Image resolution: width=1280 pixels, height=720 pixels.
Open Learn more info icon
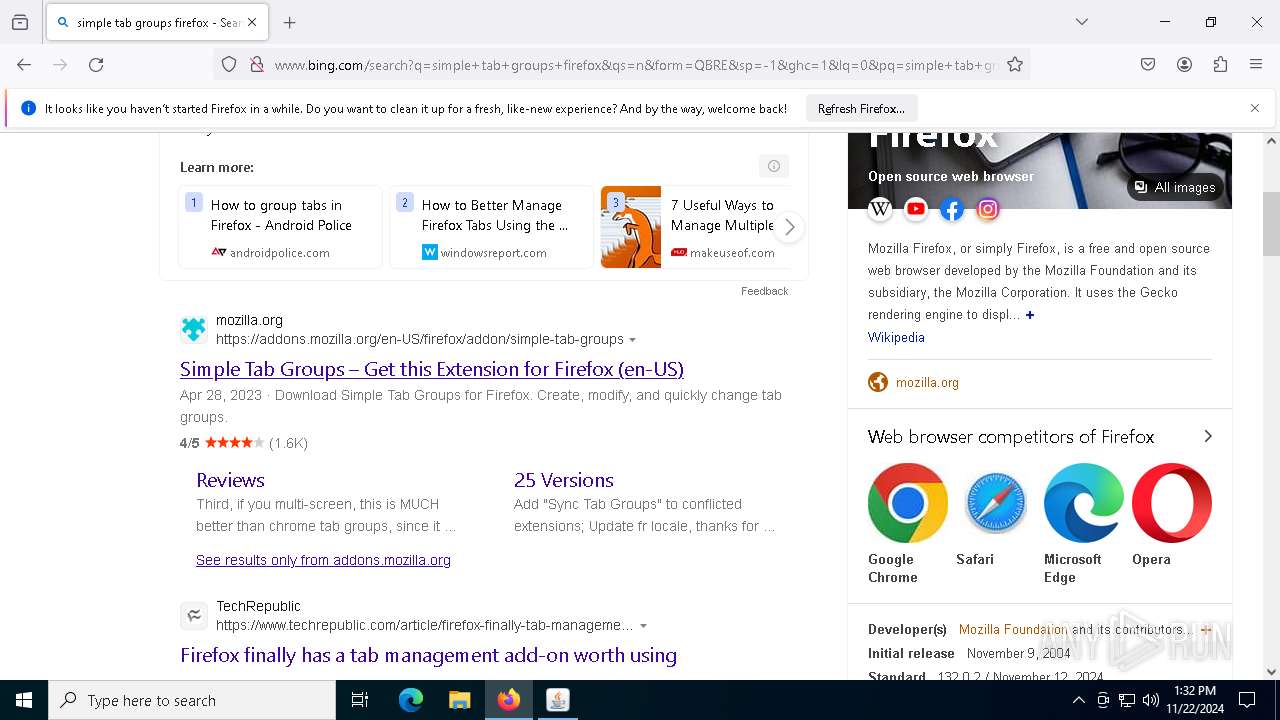point(773,166)
